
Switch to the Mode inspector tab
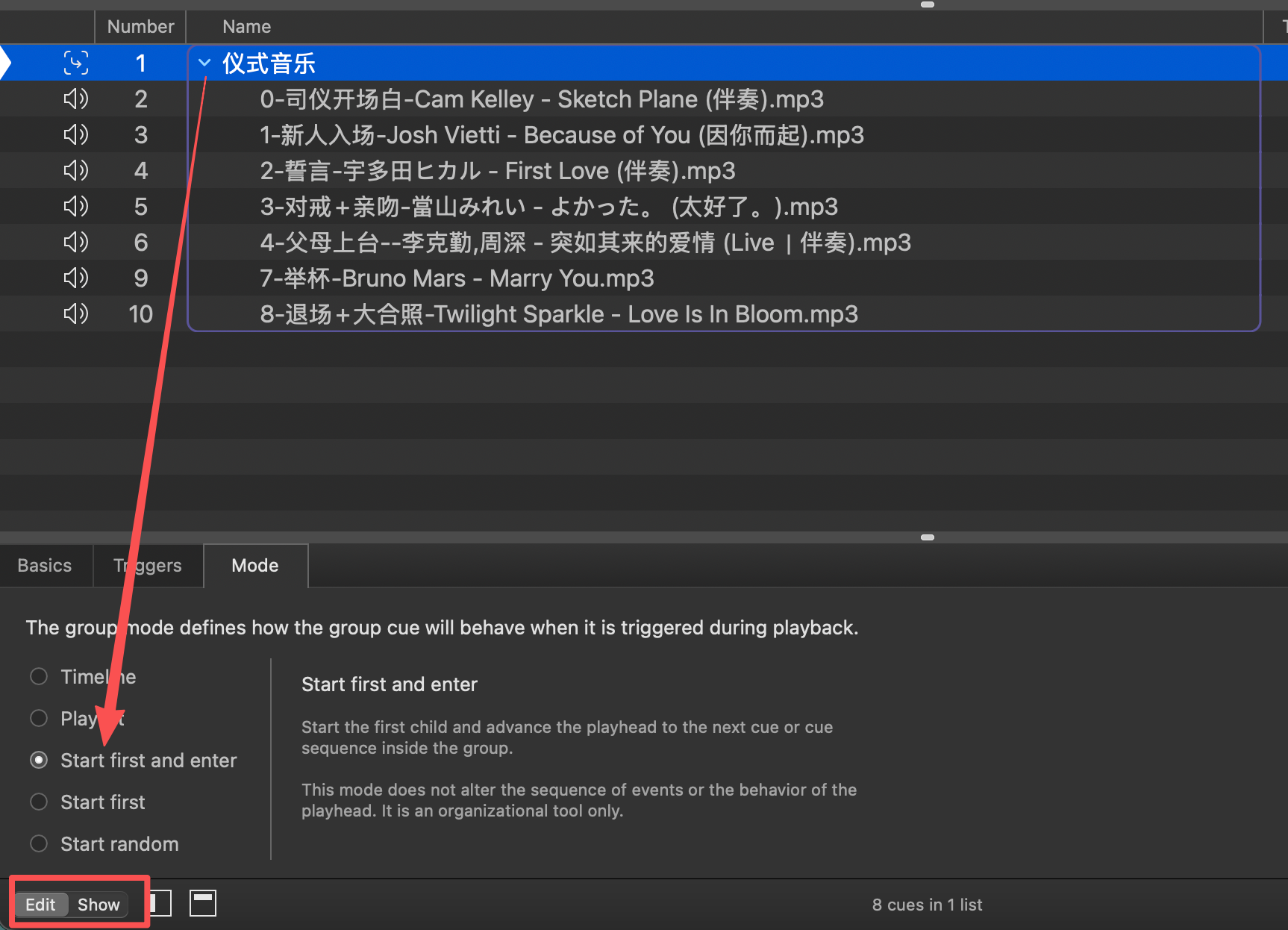255,566
